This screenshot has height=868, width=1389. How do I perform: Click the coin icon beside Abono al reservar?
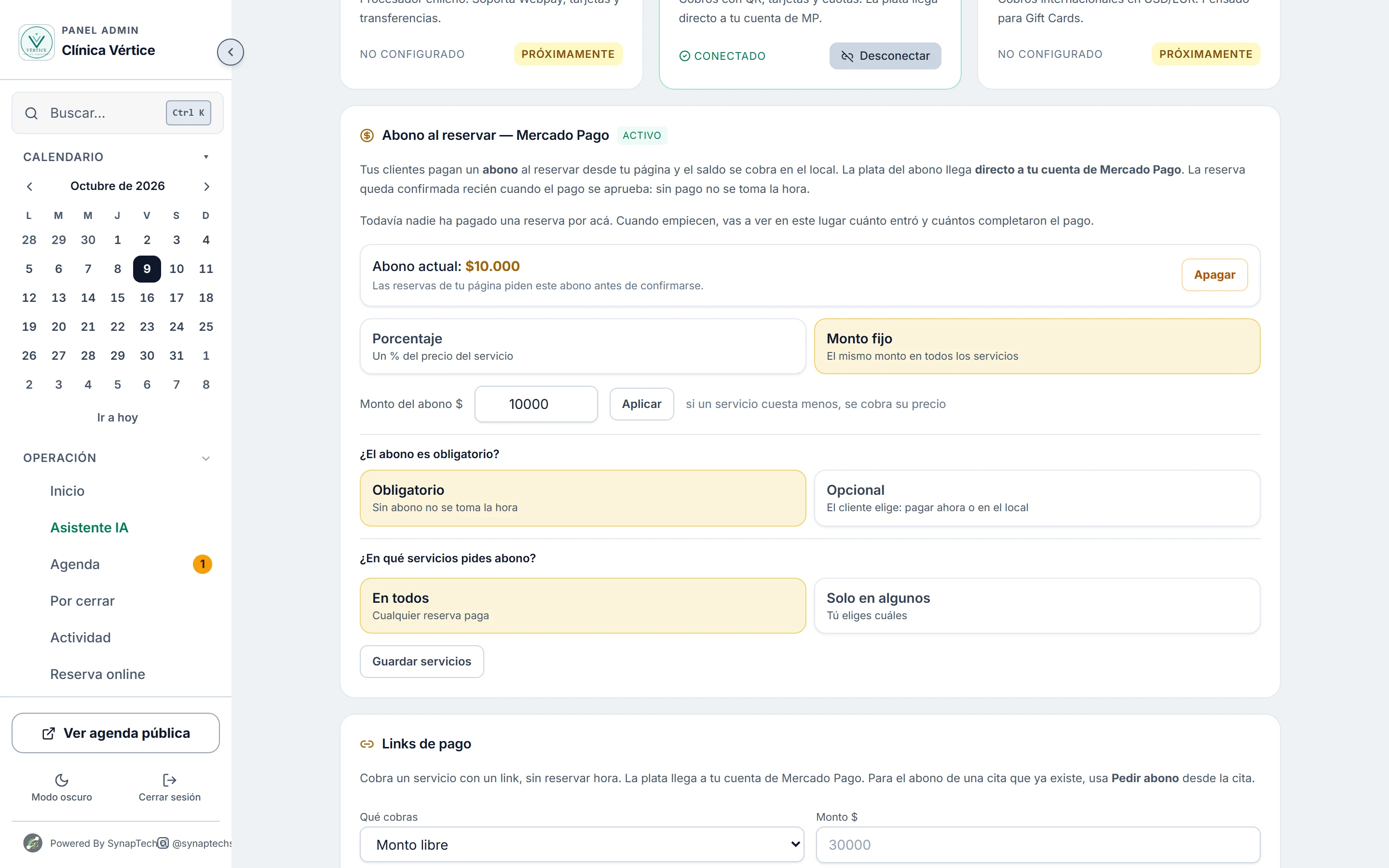pyautogui.click(x=367, y=136)
